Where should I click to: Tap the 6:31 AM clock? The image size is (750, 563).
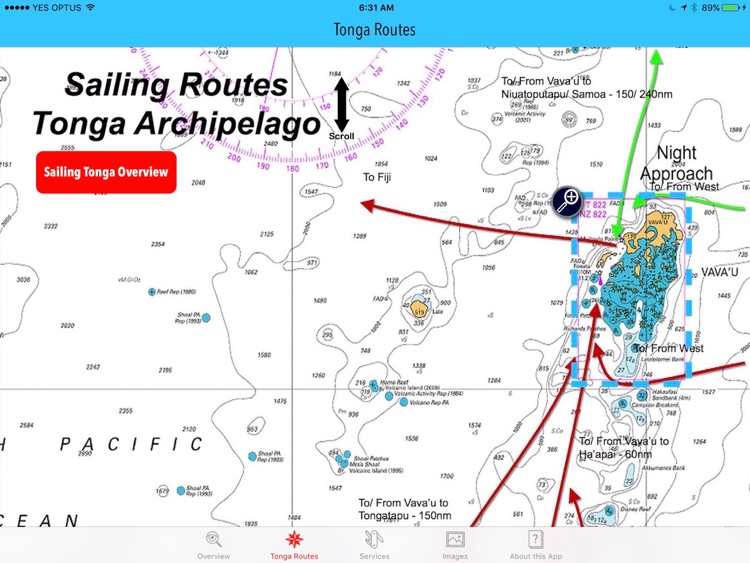(x=376, y=8)
